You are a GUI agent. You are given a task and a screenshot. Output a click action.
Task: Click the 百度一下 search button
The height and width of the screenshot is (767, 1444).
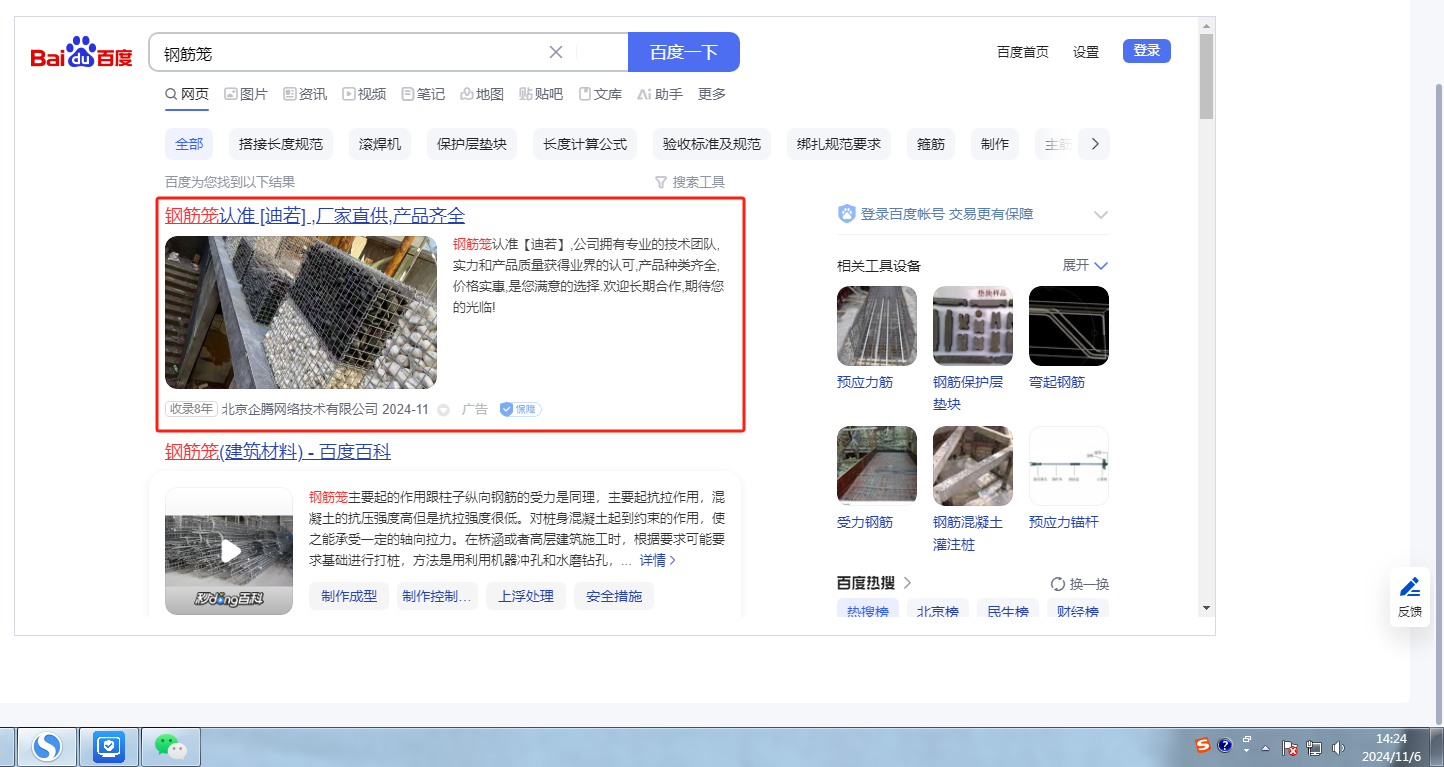tap(684, 52)
